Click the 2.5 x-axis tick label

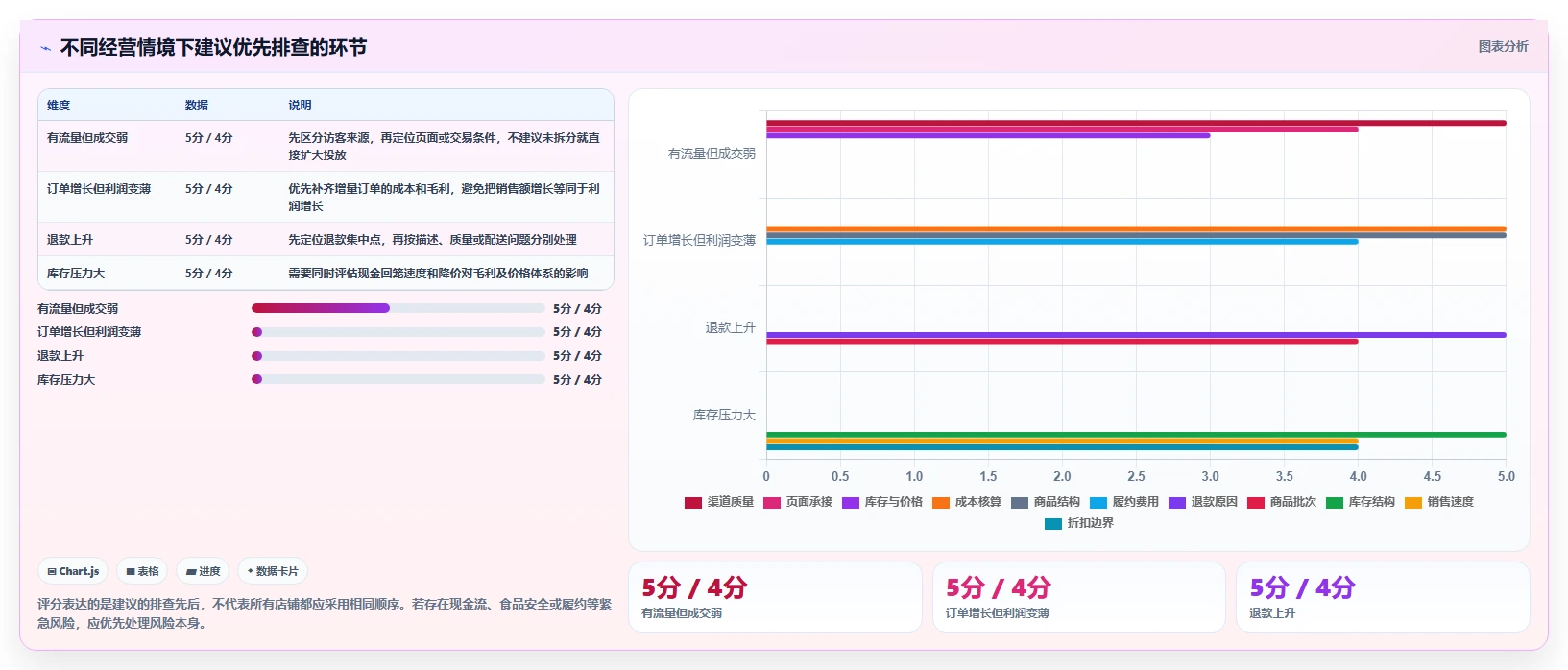[x=1136, y=476]
